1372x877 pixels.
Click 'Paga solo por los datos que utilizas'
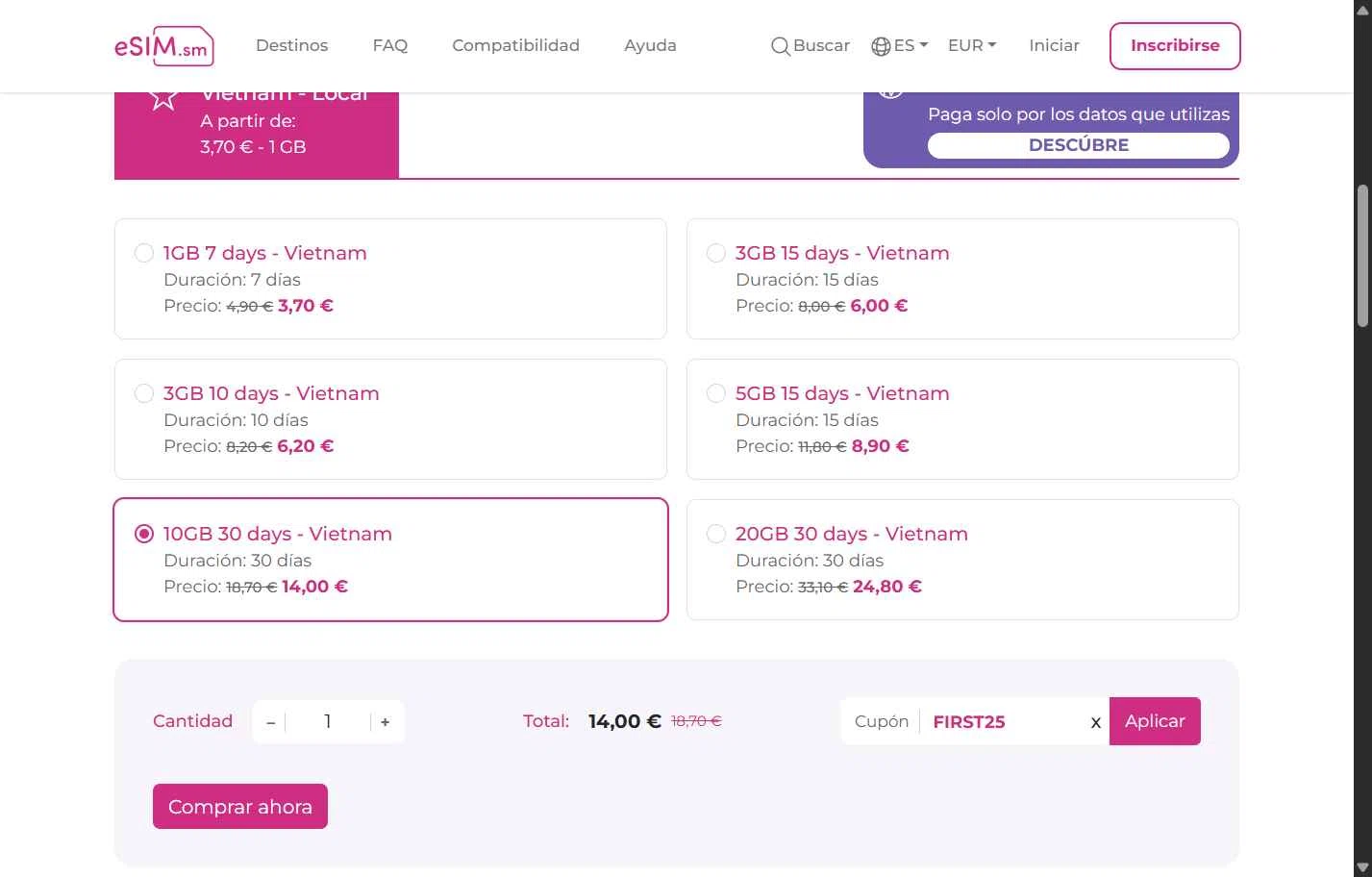point(1079,114)
